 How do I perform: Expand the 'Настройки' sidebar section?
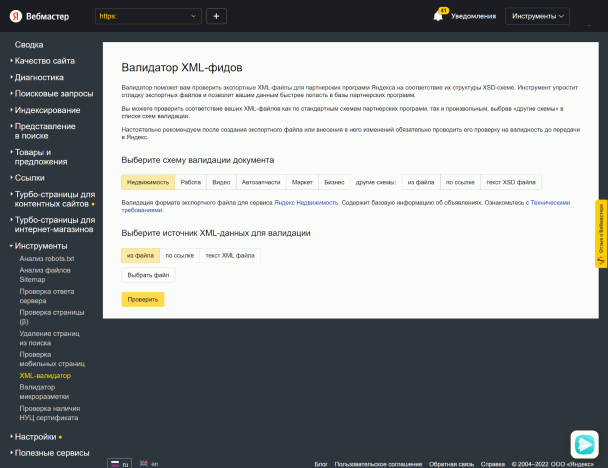[x=35, y=437]
